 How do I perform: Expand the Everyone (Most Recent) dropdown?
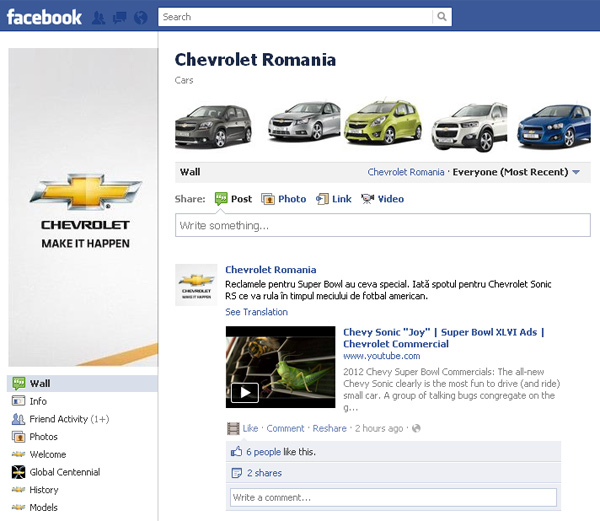pyautogui.click(x=576, y=172)
